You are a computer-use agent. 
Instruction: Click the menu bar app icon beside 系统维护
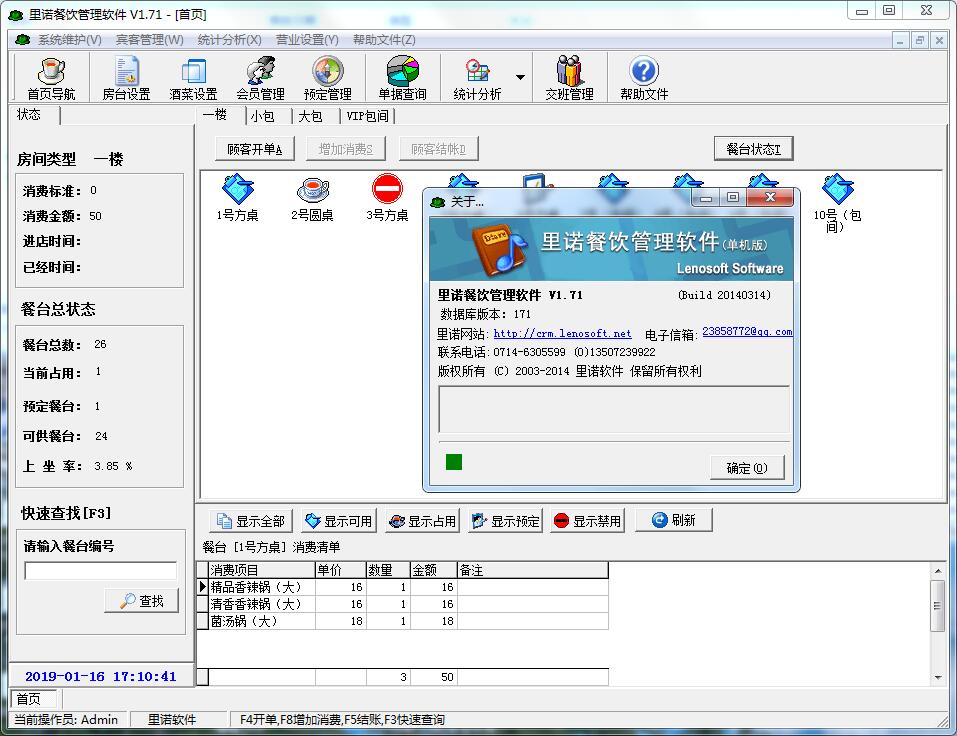click(x=23, y=40)
